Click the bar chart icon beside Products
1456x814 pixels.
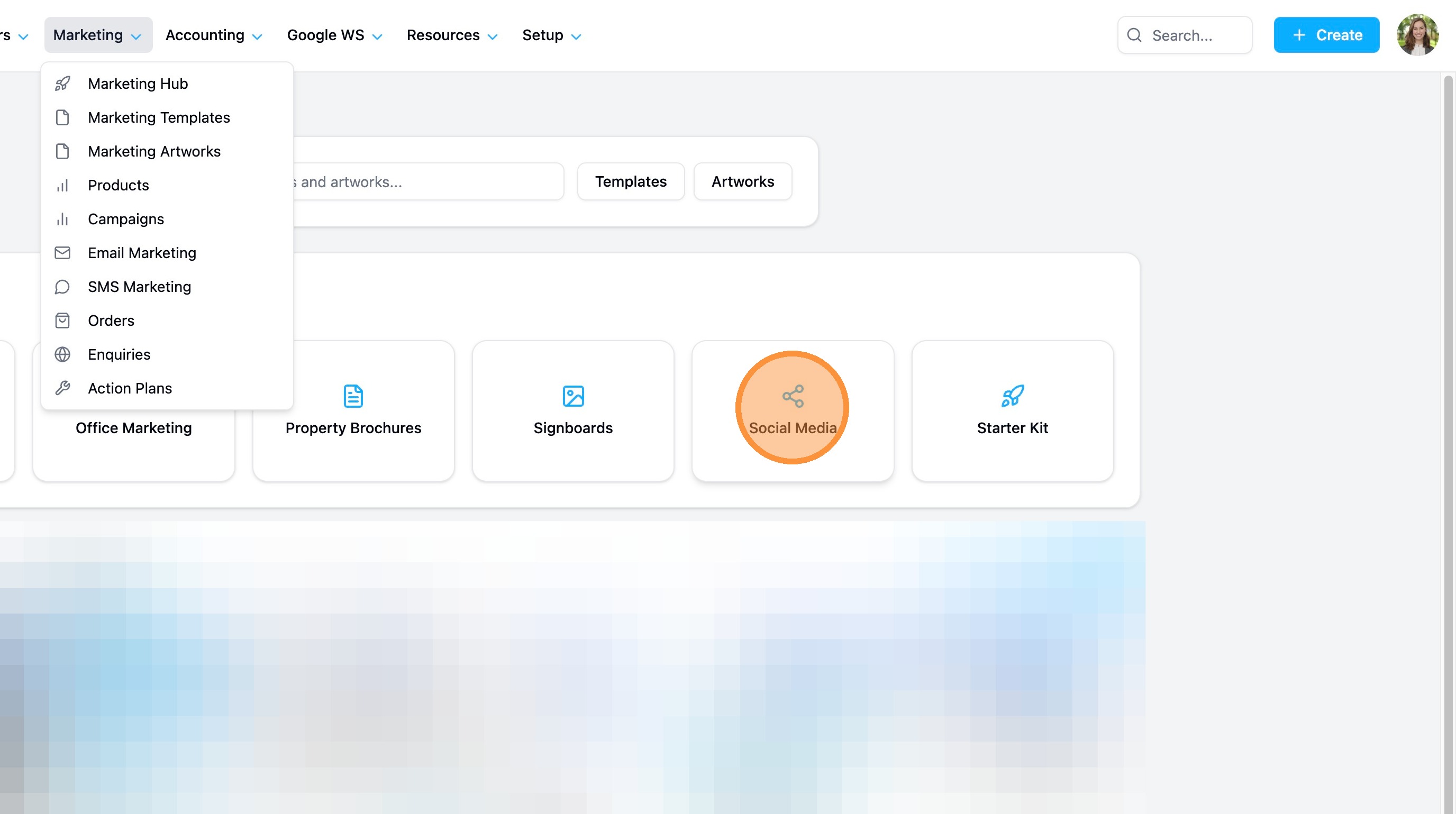pos(63,185)
